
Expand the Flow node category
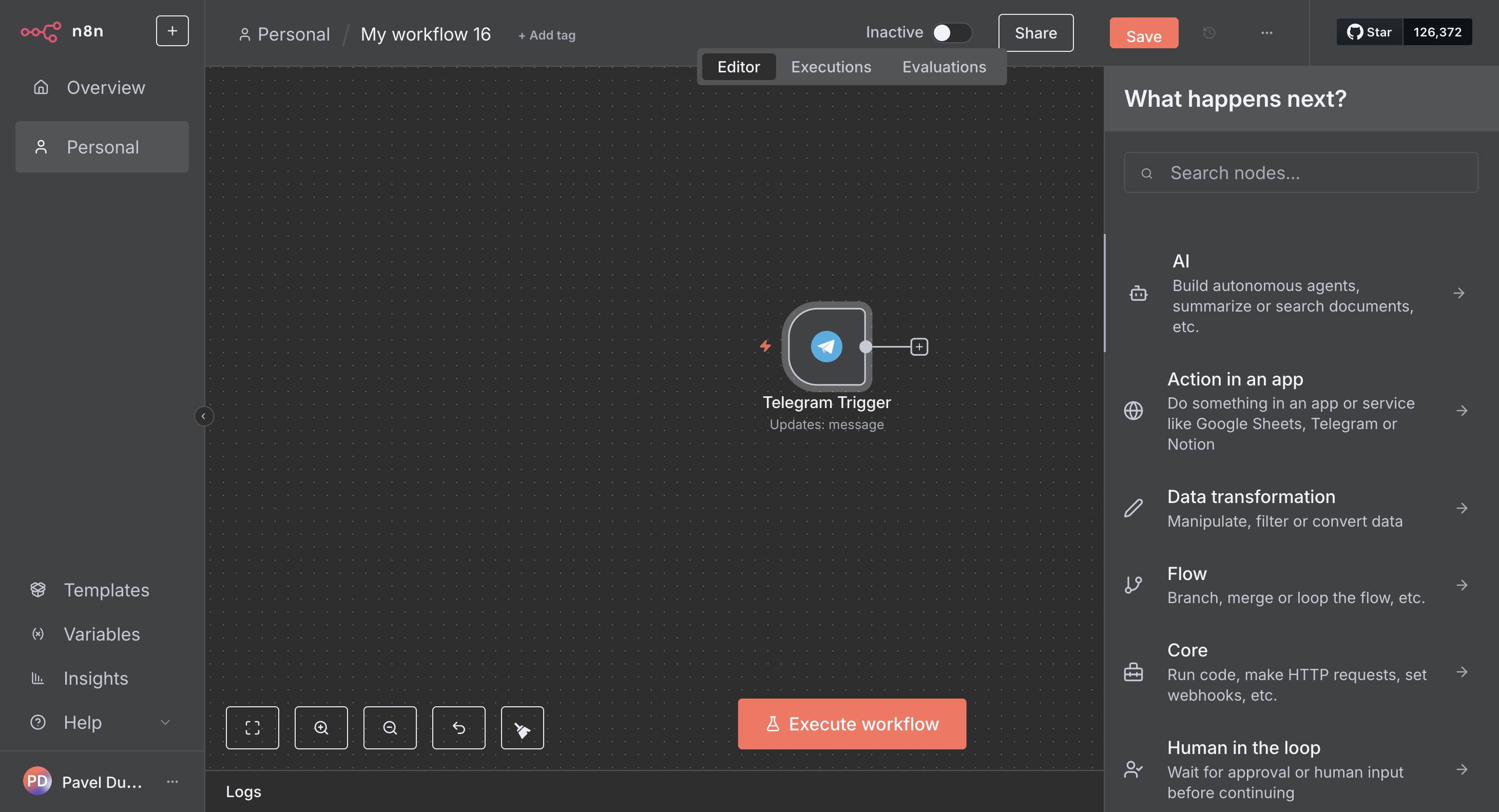(1298, 585)
